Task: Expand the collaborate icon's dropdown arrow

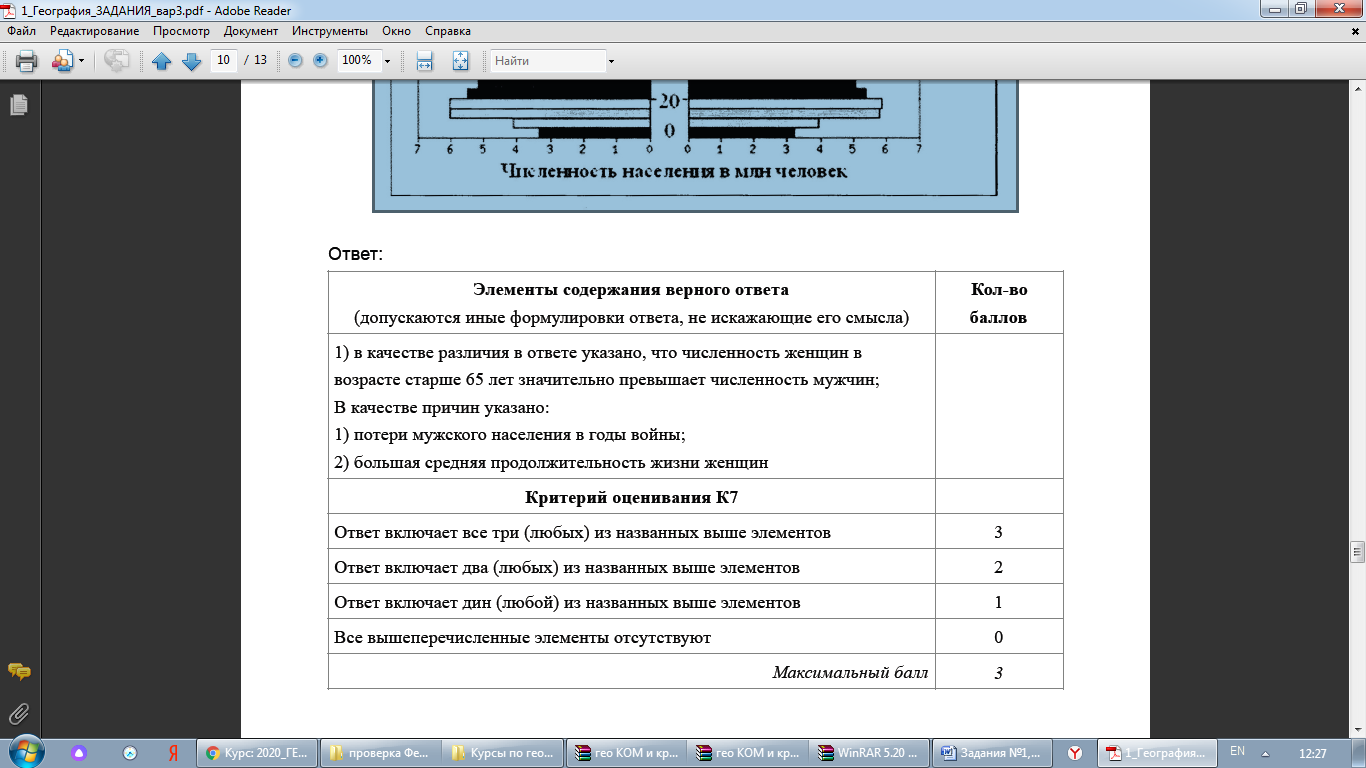Action: point(81,61)
